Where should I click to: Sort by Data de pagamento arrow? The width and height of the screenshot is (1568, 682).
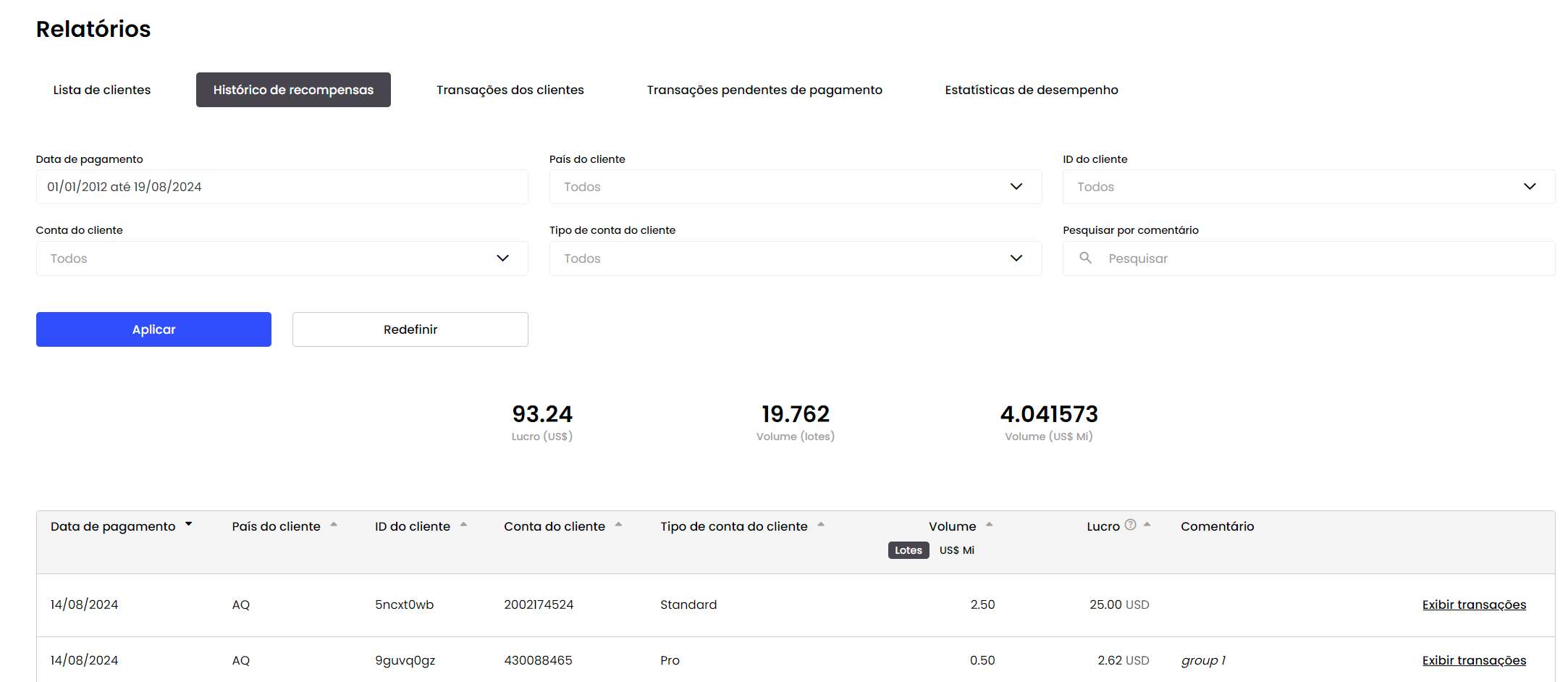point(188,523)
